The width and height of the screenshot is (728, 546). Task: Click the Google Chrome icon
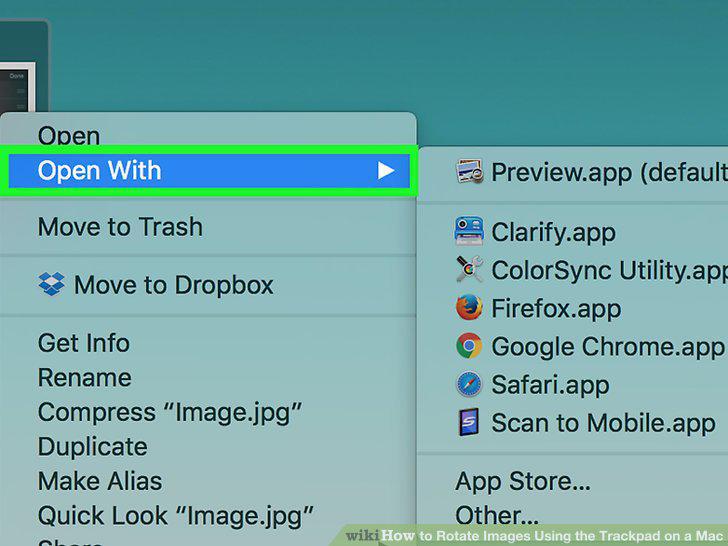[469, 345]
